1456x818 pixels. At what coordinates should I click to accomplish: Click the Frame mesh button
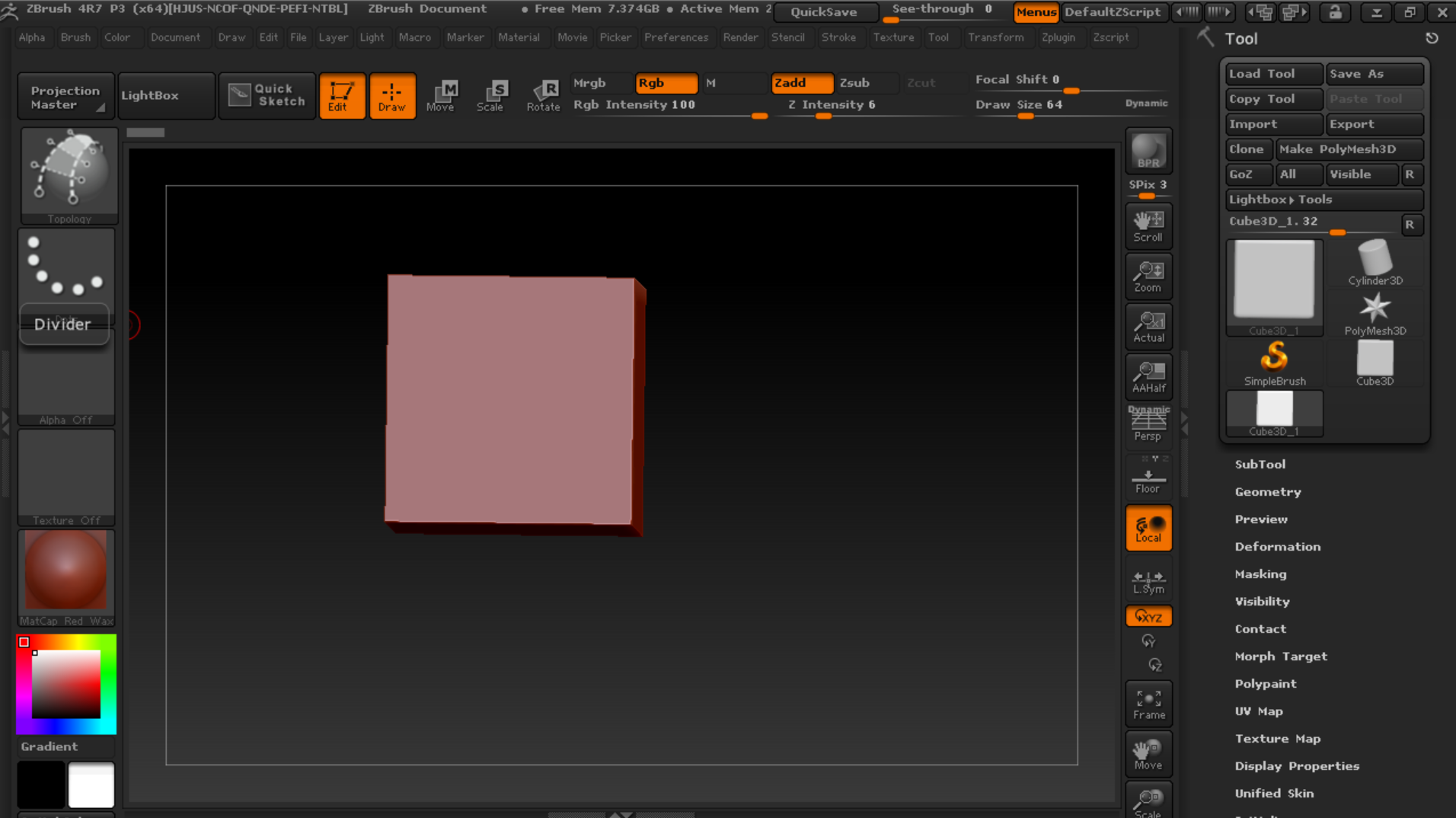[x=1148, y=704]
